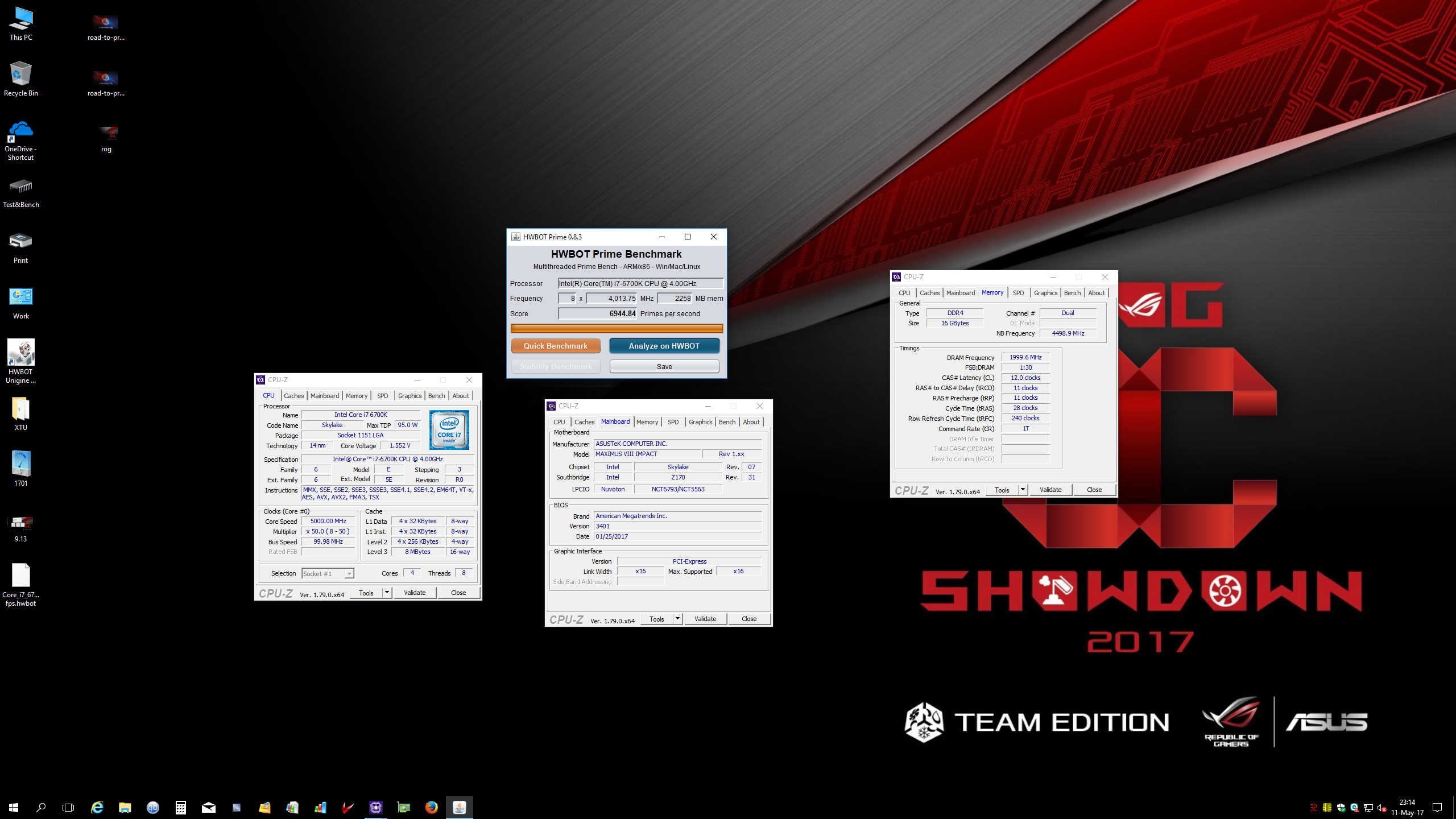Open Memory tab in CPU window
1456x819 pixels.
(357, 396)
